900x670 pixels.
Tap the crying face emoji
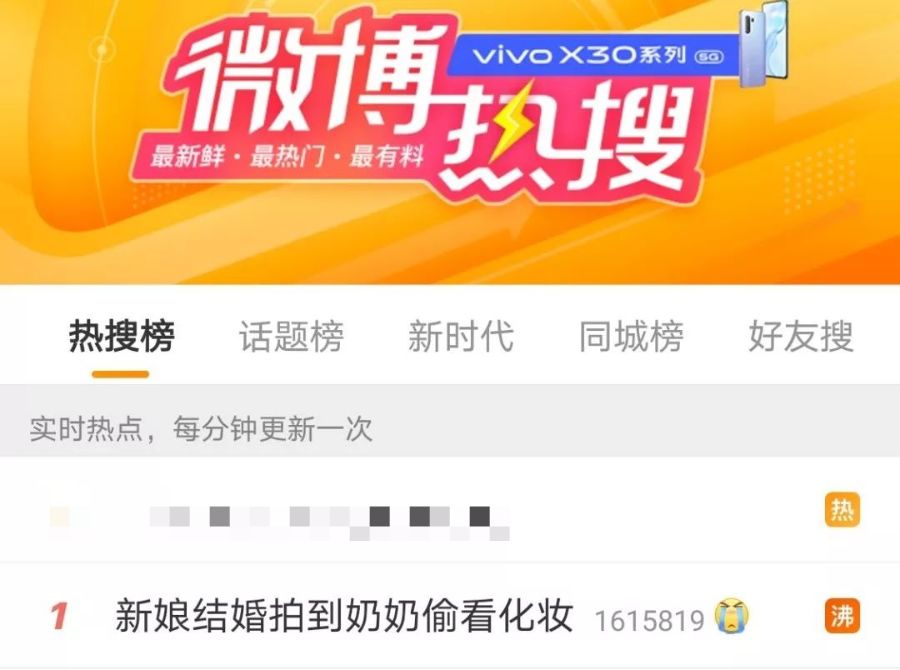point(732,616)
